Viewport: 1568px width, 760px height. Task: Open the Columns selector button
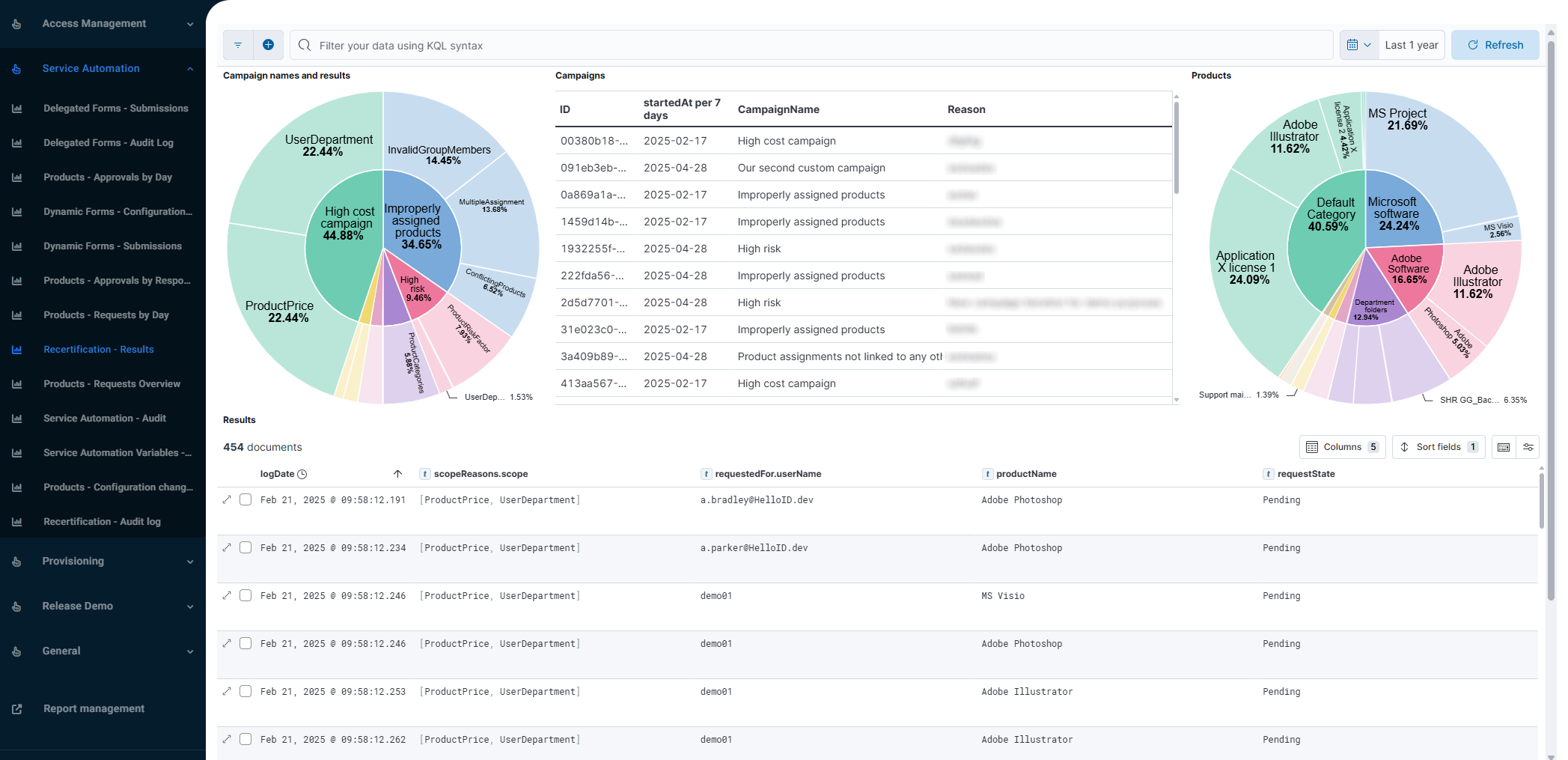(1342, 447)
